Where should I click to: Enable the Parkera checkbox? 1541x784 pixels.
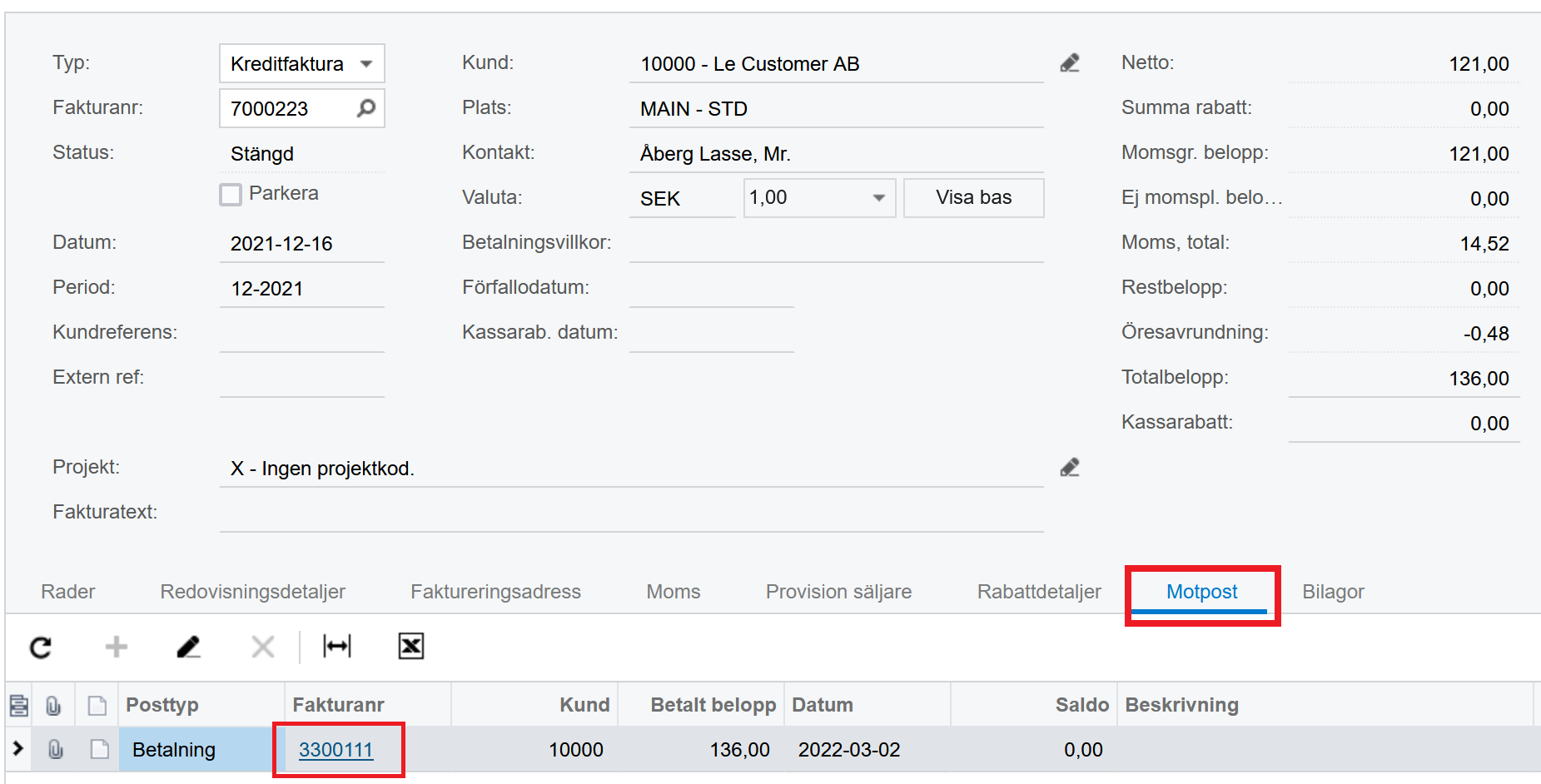pos(231,194)
